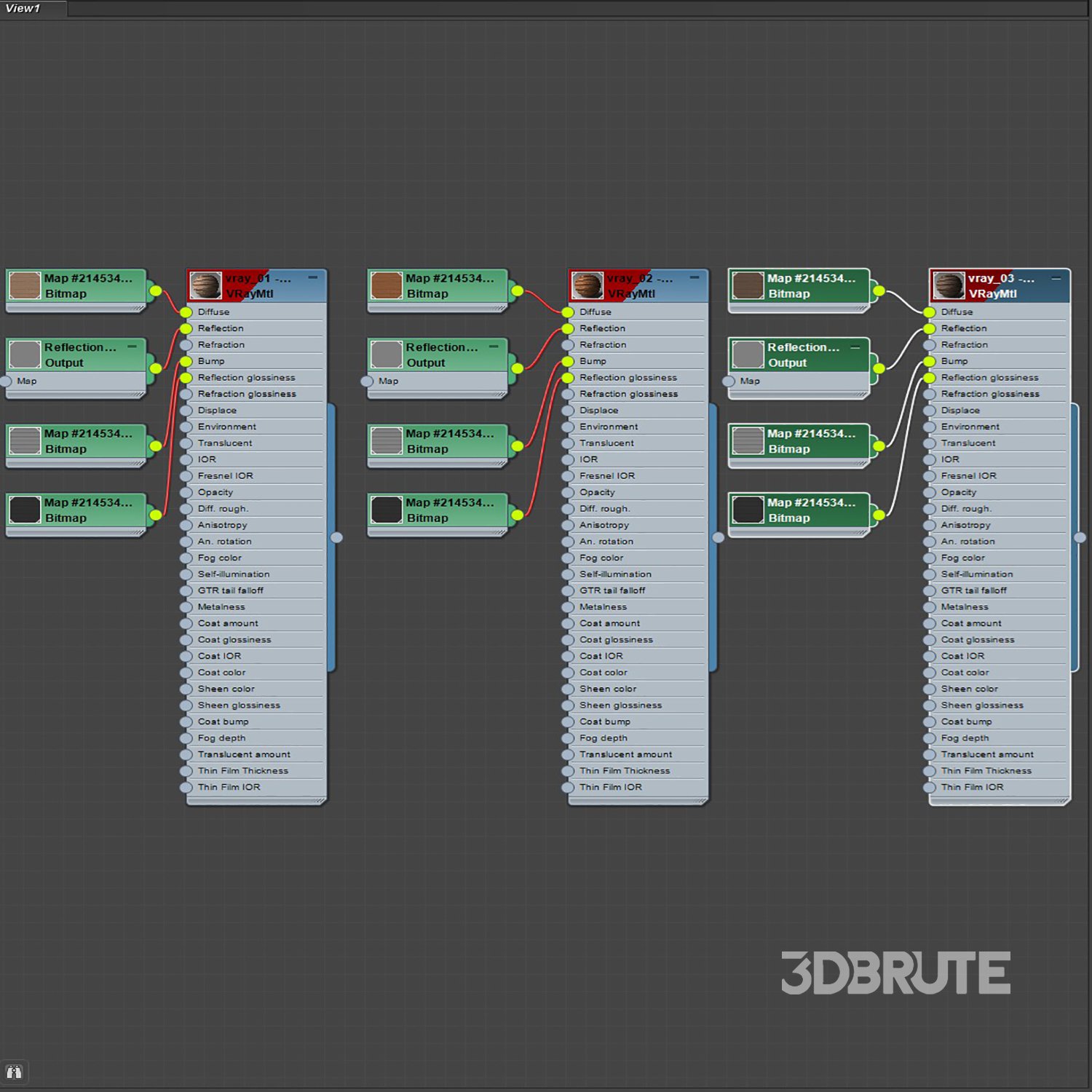The image size is (1092, 1092).
Task: Click the Map input socket of vray_01's Reflection Output
Action: tap(6, 381)
